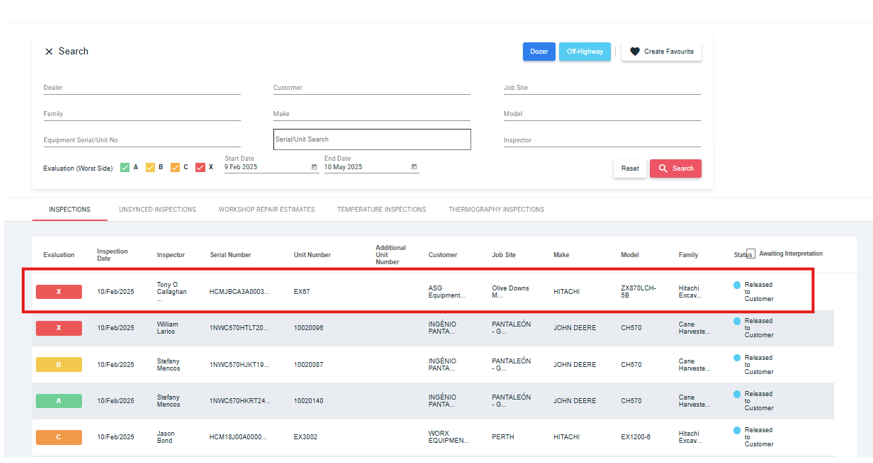The image size is (873, 463).
Task: Click the magnifier icon on Search button
Action: point(662,169)
